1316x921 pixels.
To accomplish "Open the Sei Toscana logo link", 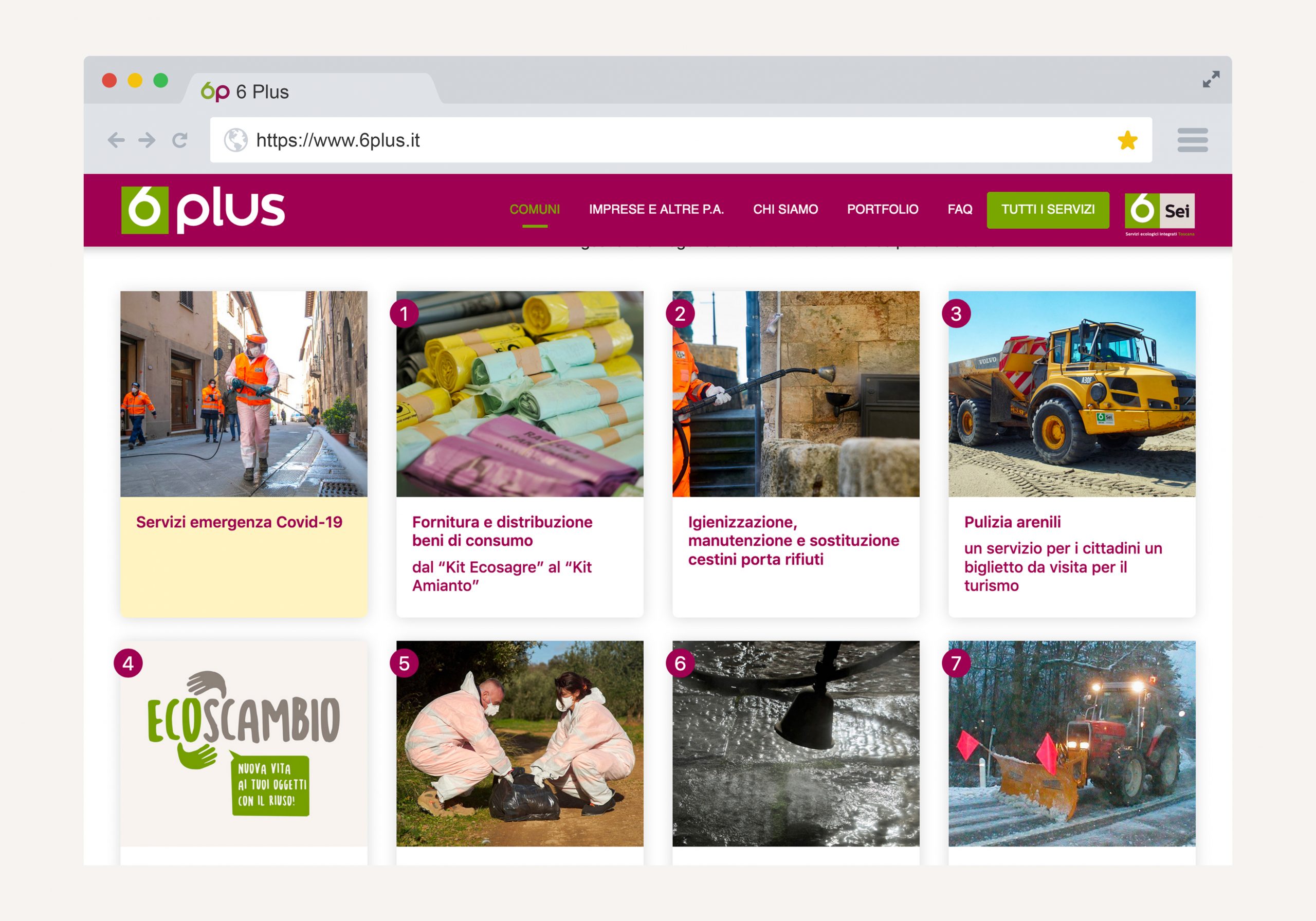I will pos(1160,214).
